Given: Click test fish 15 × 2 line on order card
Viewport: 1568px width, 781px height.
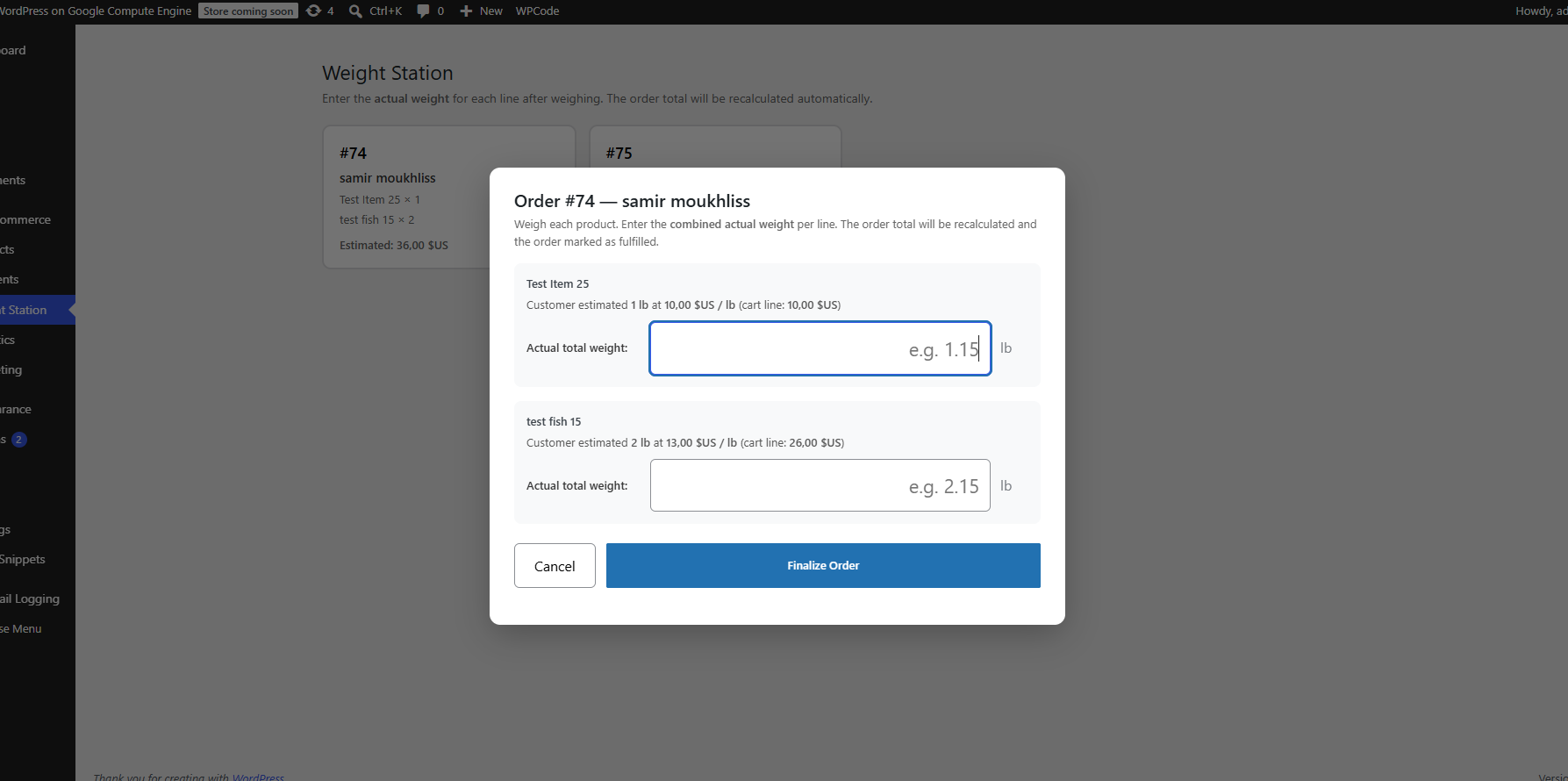Looking at the screenshot, I should [x=377, y=220].
